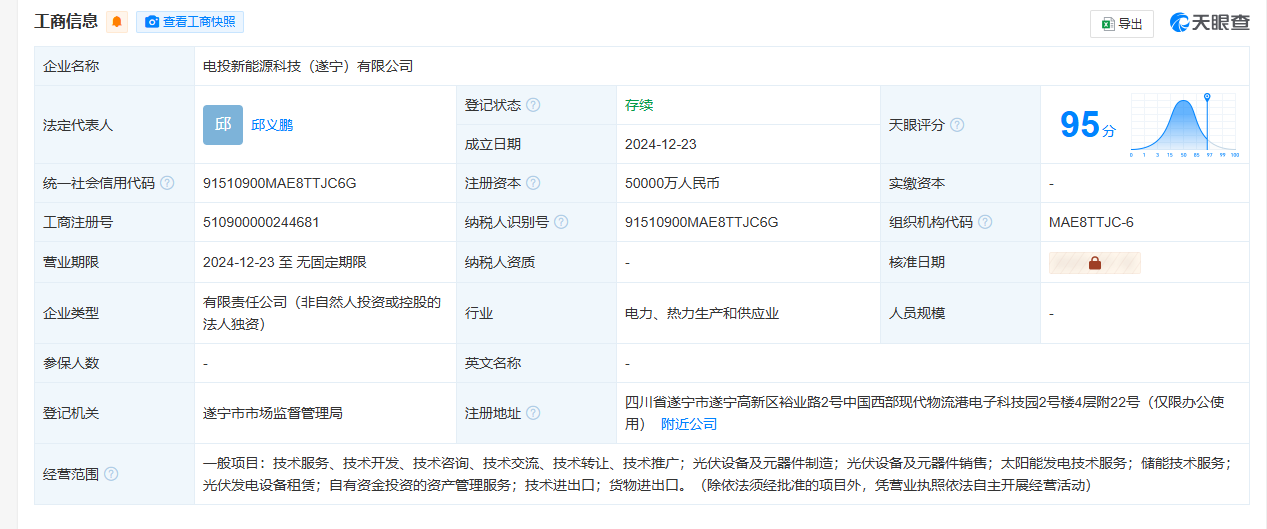This screenshot has width=1267, height=529.
Task: Open legal representative 邱义鹏 link
Action: tap(272, 125)
